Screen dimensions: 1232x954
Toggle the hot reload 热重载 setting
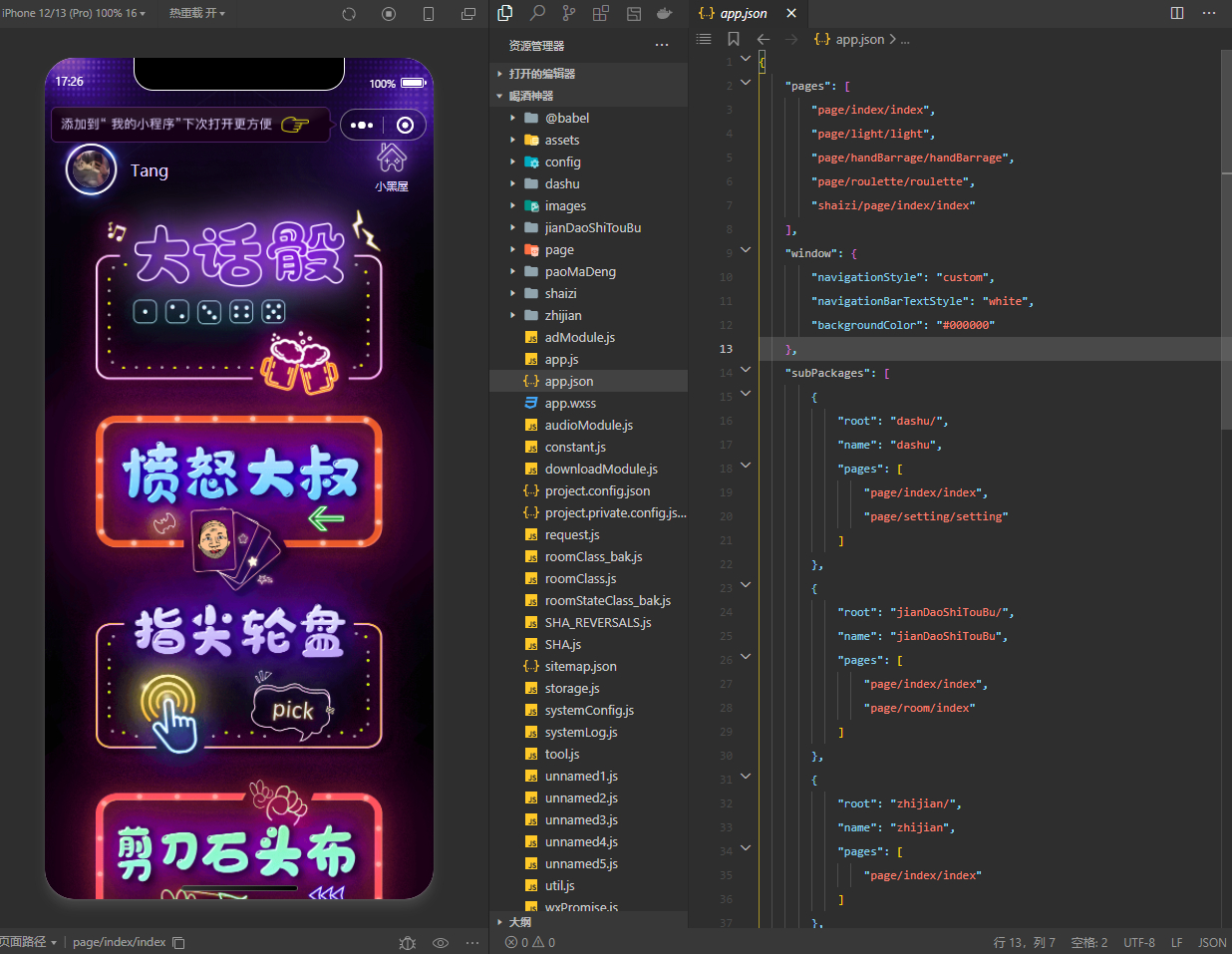click(196, 13)
